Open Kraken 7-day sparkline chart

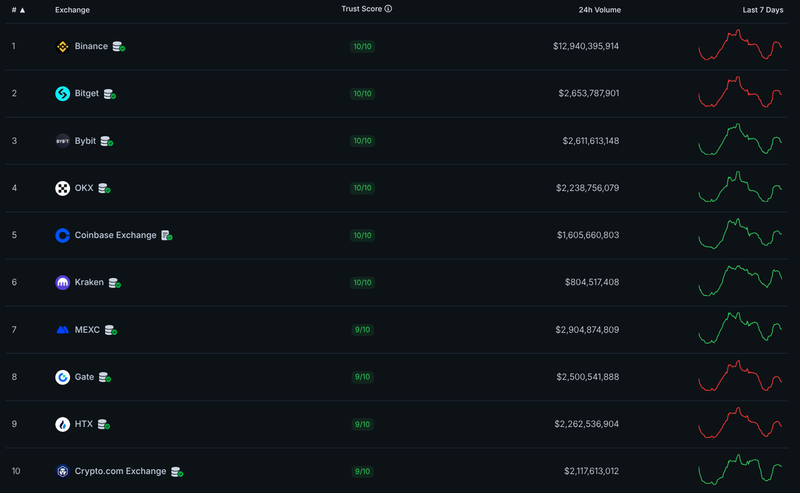(740, 281)
